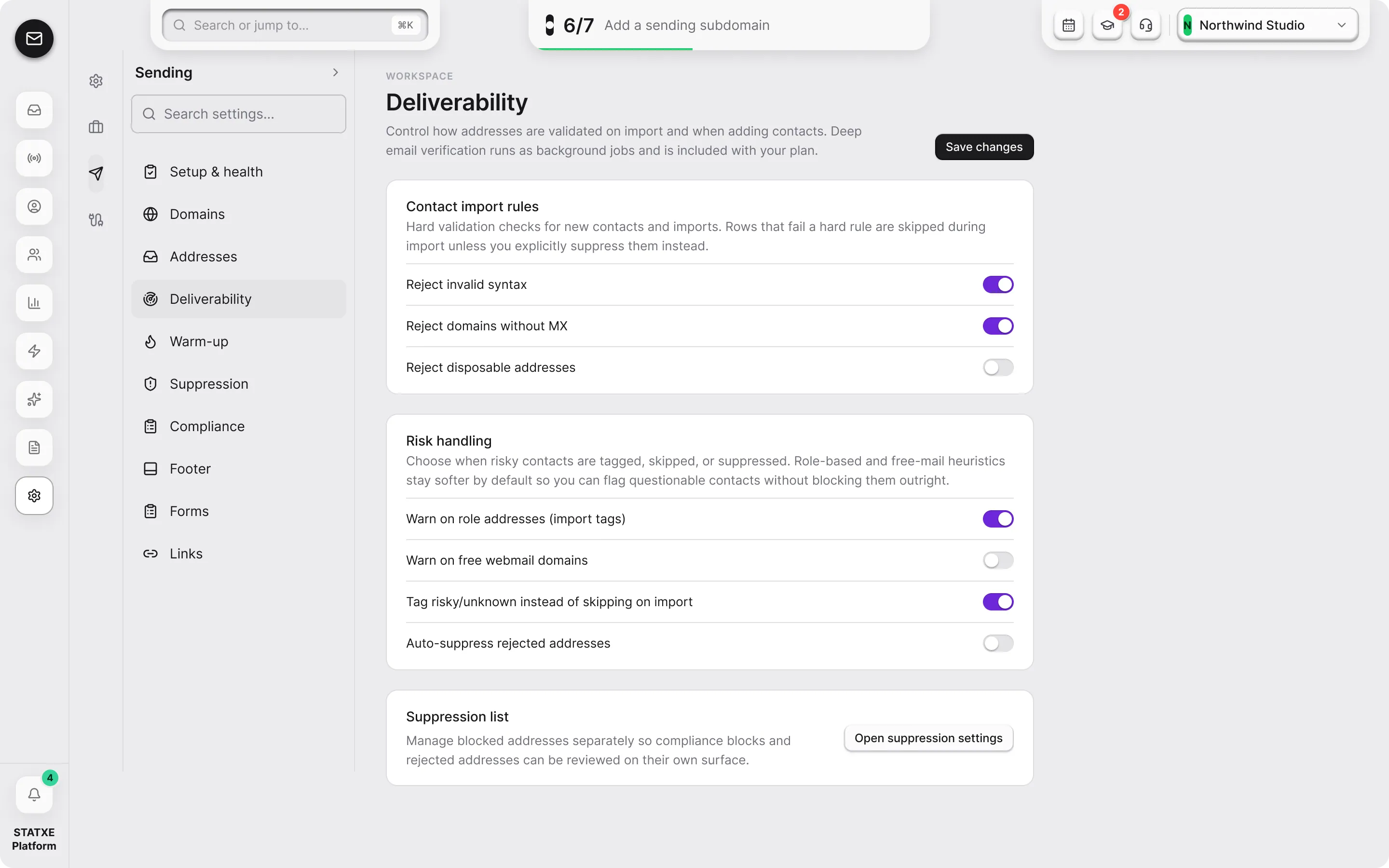Open the bar chart analytics icon
The width and height of the screenshot is (1389, 868).
point(34,302)
